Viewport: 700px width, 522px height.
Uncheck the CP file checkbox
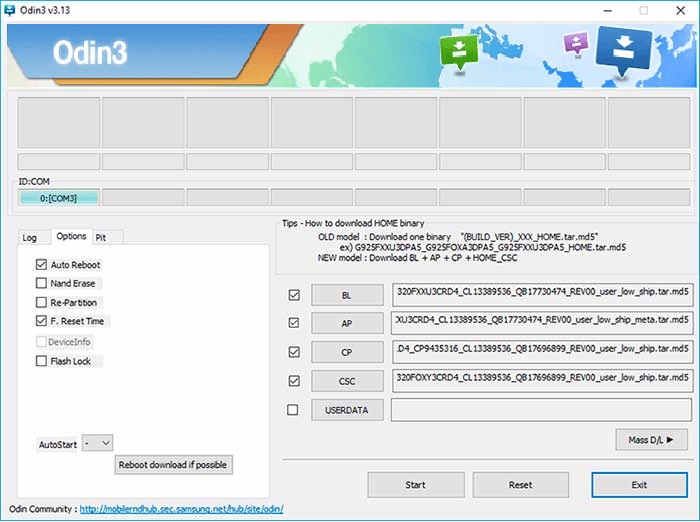[x=294, y=352]
